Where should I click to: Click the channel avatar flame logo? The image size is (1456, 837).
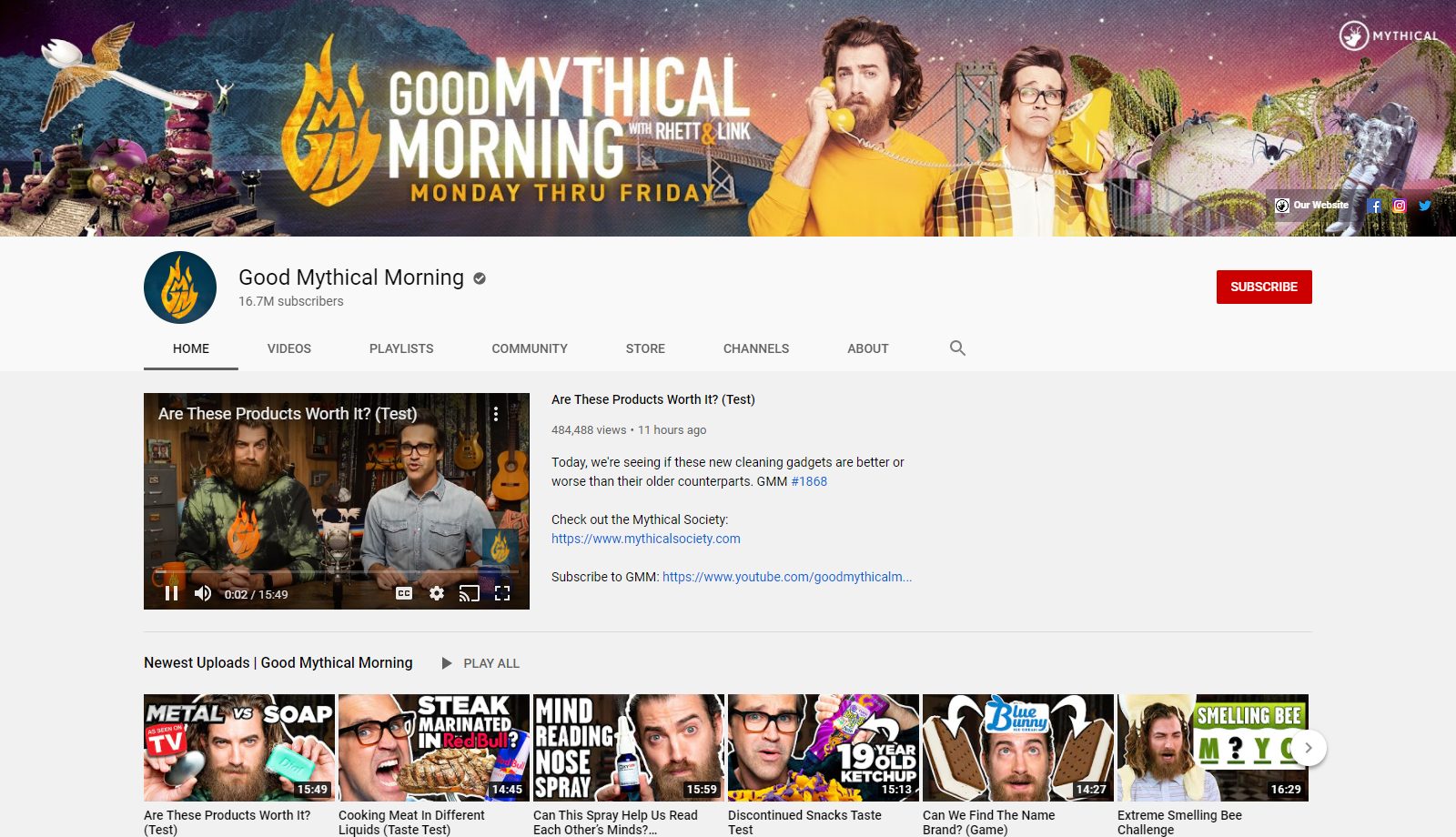(x=180, y=287)
